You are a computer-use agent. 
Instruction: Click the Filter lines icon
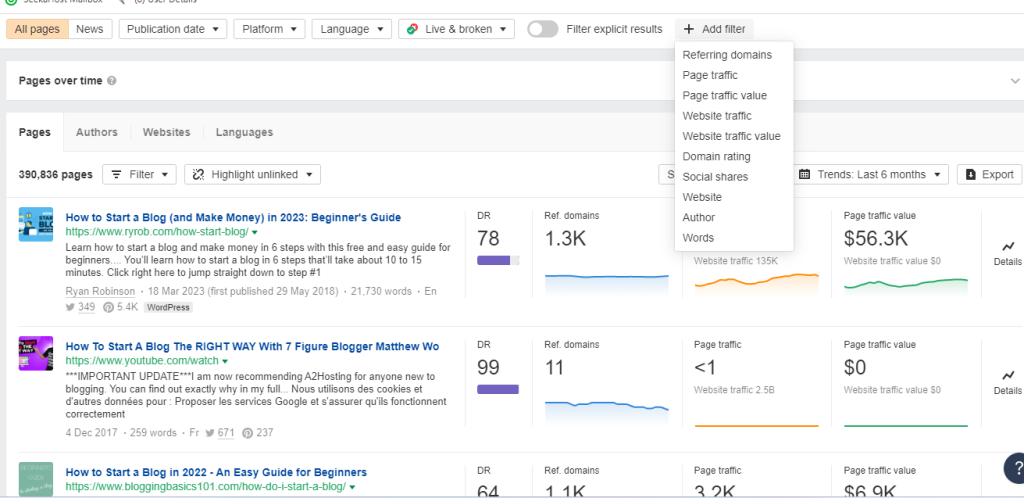coord(116,174)
